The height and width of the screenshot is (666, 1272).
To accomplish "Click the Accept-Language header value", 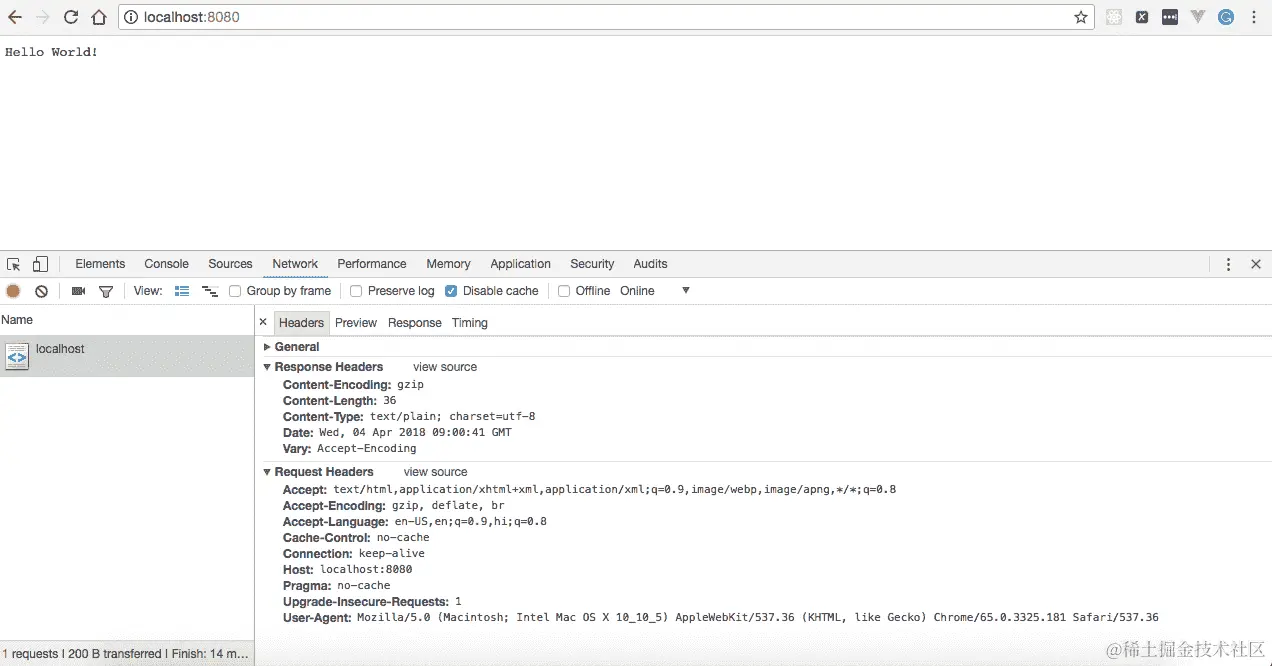I will click(469, 522).
